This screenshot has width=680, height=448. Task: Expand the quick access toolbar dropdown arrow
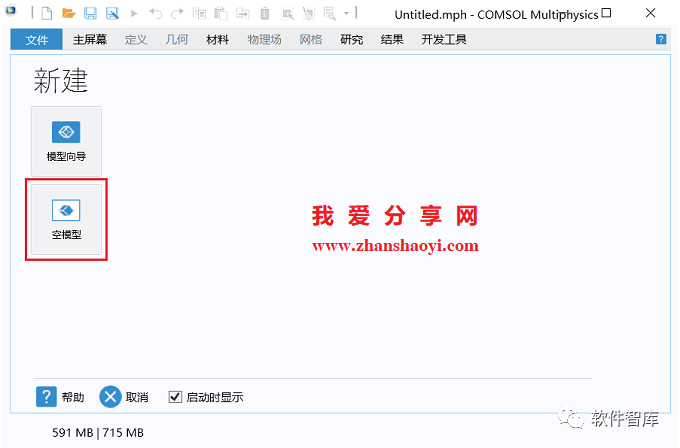click(x=347, y=13)
